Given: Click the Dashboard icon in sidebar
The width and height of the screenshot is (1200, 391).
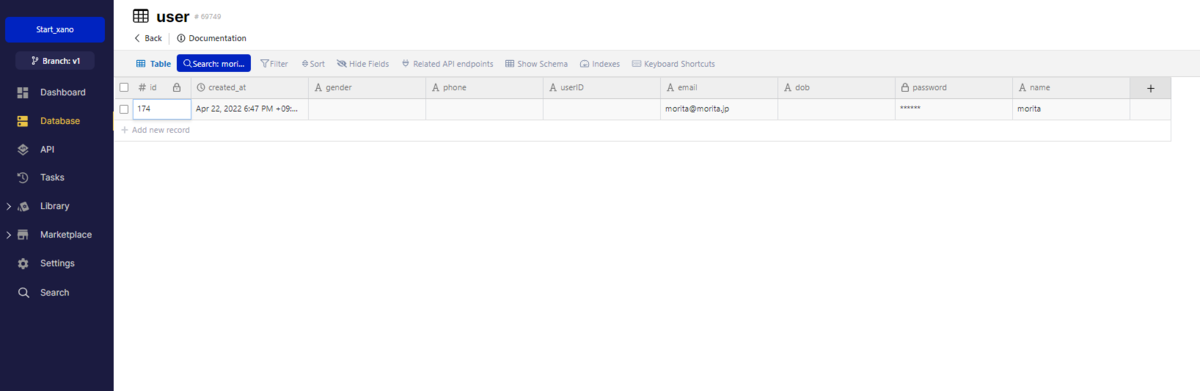Looking at the screenshot, I should 23,92.
